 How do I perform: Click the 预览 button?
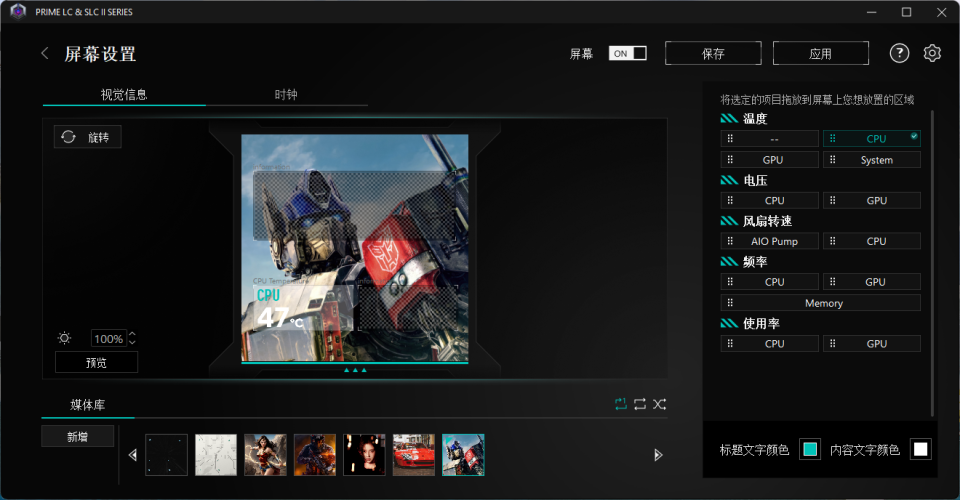coord(96,362)
